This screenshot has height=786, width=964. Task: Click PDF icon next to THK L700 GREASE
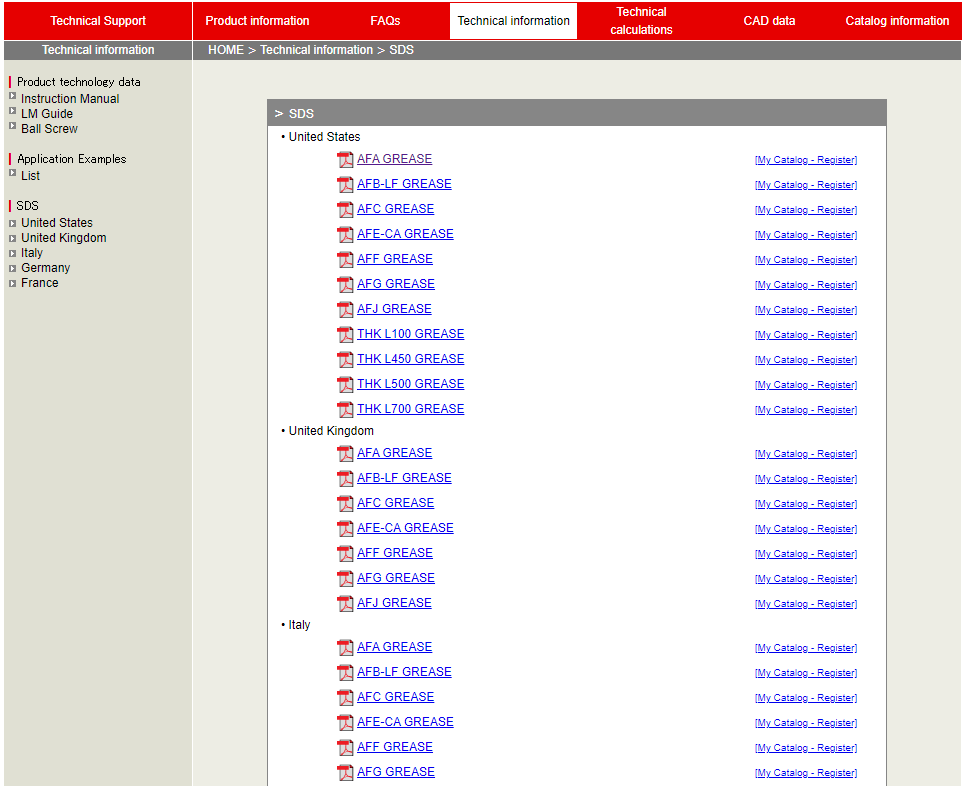click(345, 410)
